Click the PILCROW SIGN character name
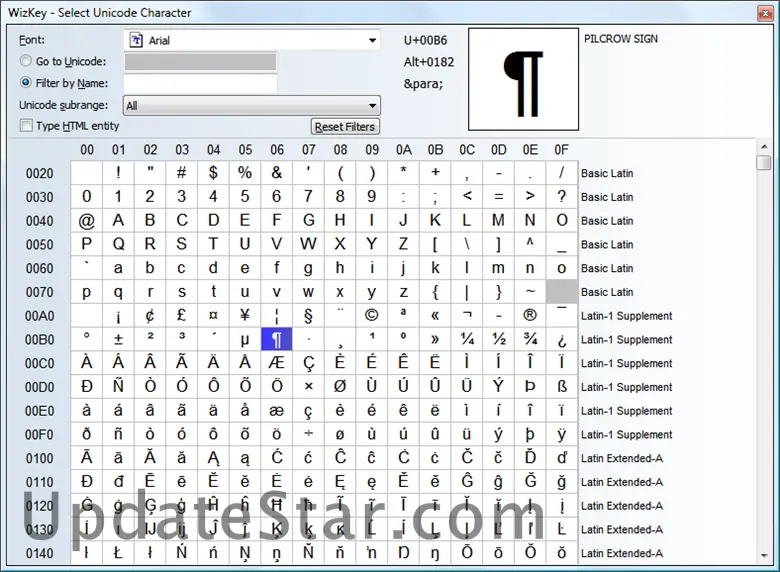Screen dimensions: 780x572 pyautogui.click(x=621, y=39)
